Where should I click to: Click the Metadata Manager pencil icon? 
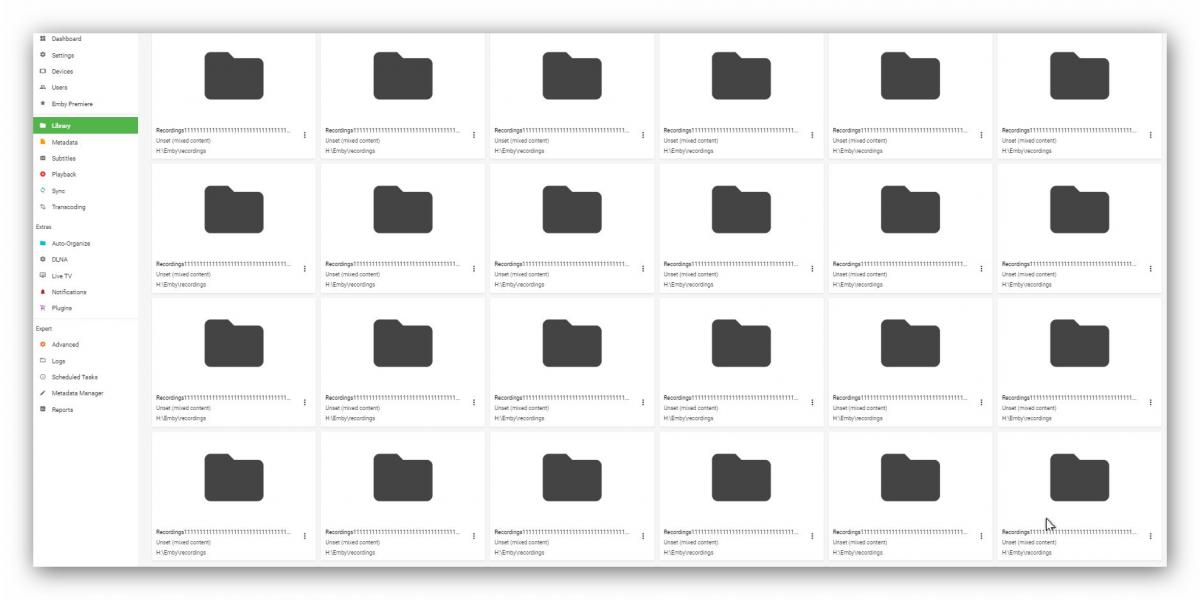[x=42, y=393]
